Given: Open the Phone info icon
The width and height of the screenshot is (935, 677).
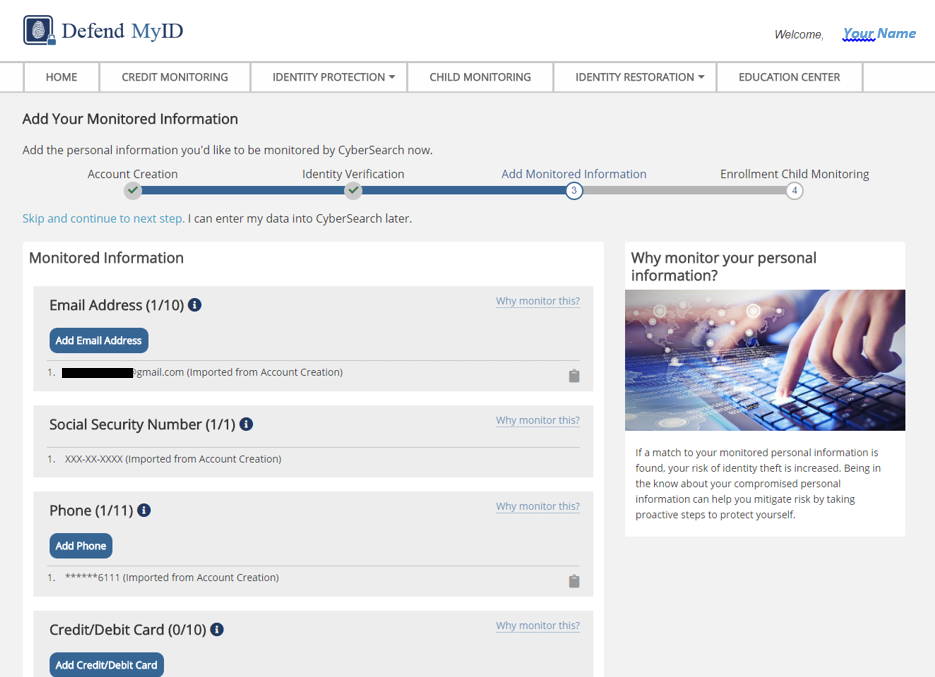Looking at the screenshot, I should (x=144, y=511).
